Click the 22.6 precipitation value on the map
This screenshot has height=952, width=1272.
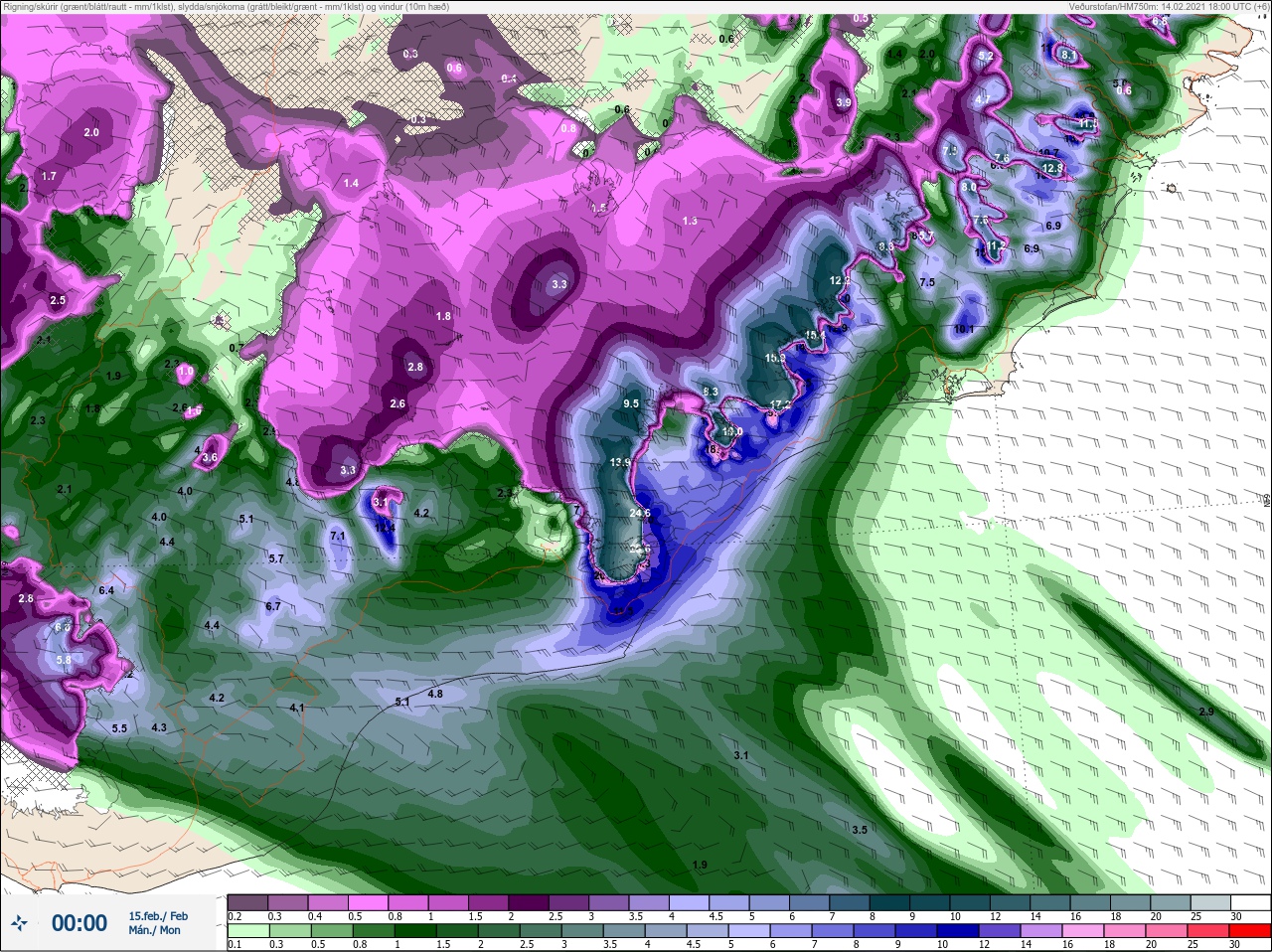(x=640, y=548)
